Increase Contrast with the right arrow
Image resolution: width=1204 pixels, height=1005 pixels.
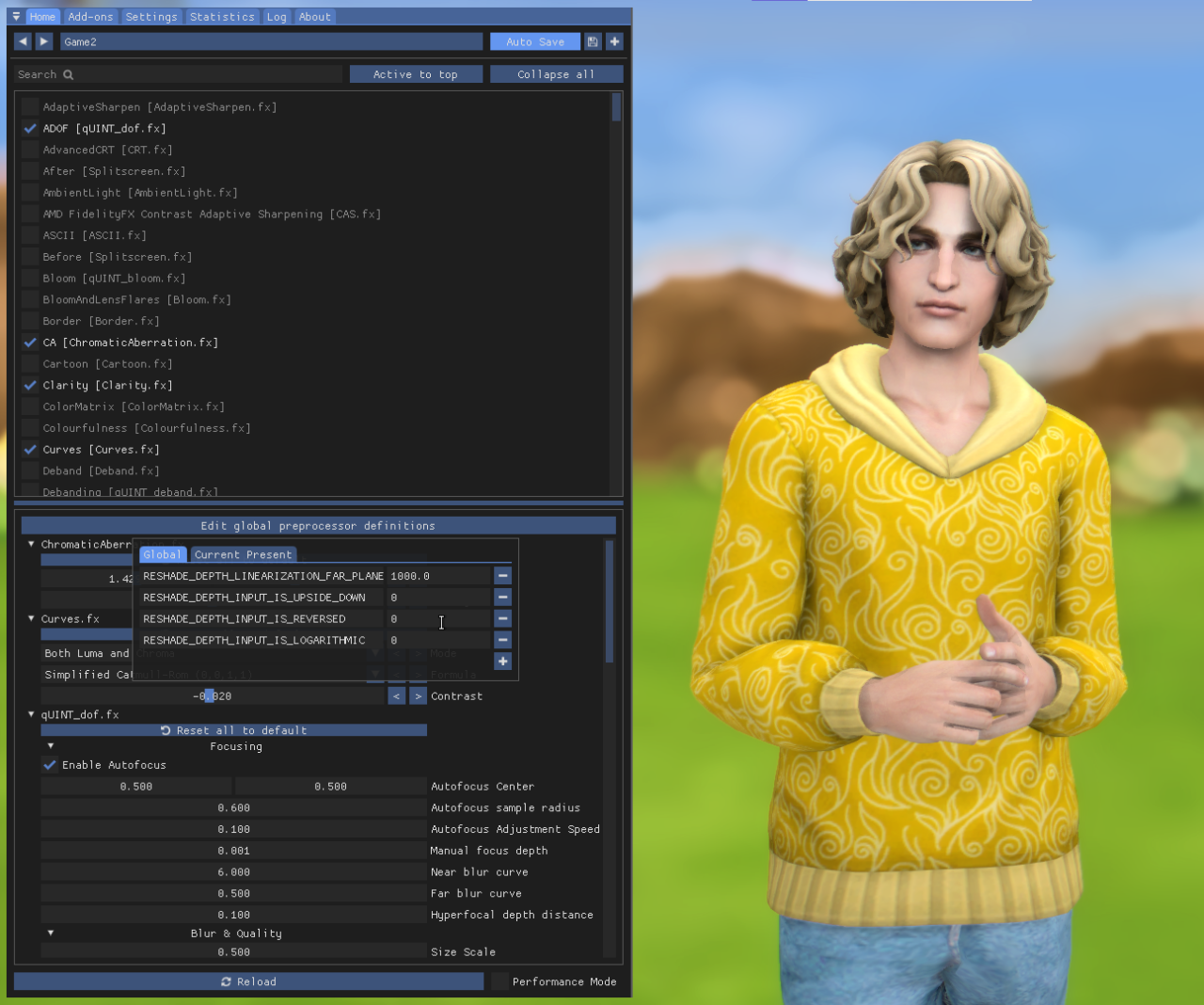(418, 695)
